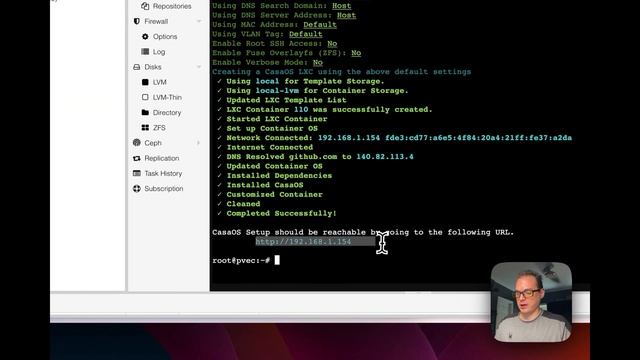Click the Replication arrows icon
Screen dimensions: 640x360
point(137,158)
